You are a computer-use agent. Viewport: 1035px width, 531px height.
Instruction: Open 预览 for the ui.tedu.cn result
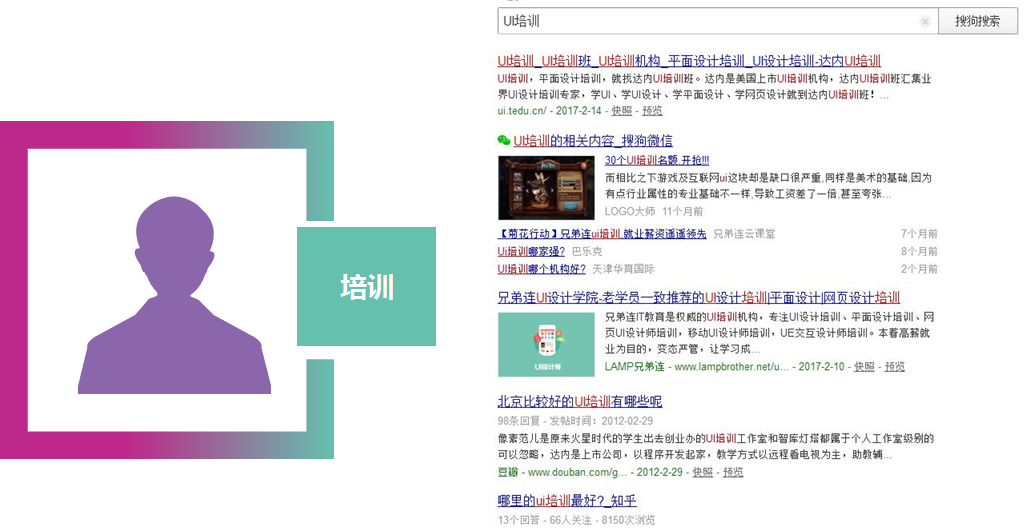coord(652,111)
